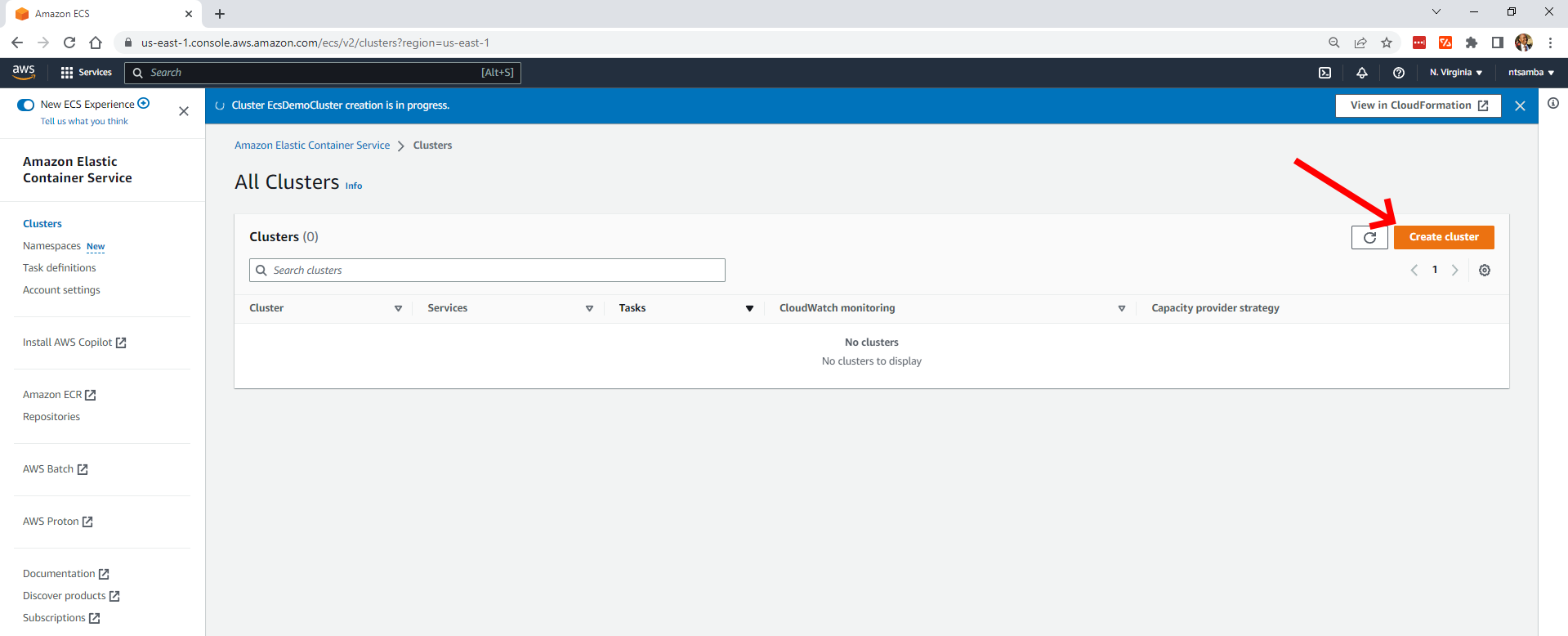Open Subscriptions external link

click(61, 618)
